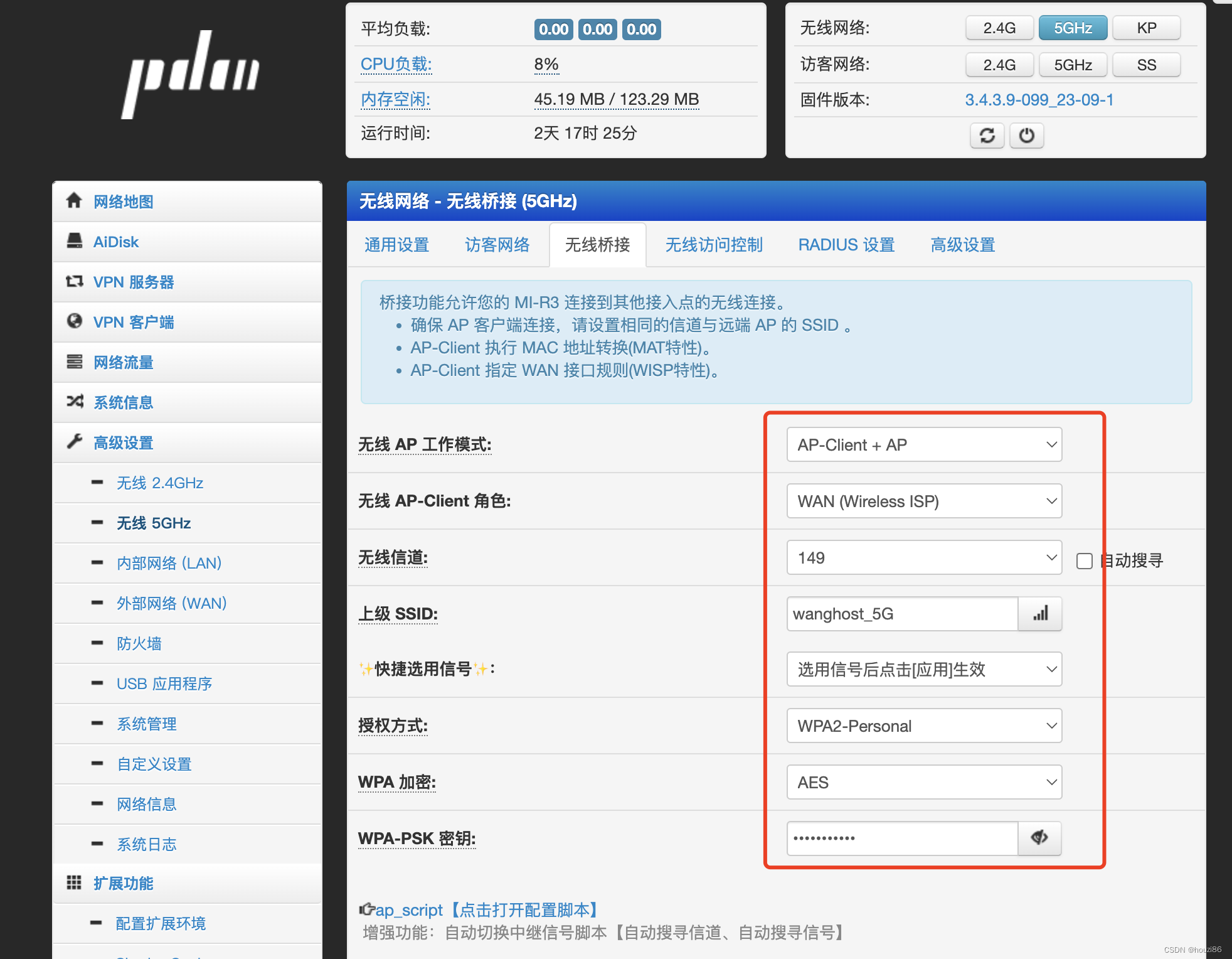1232x959 pixels.
Task: Open 无线 2.4GHz in sidebar
Action: [x=160, y=483]
